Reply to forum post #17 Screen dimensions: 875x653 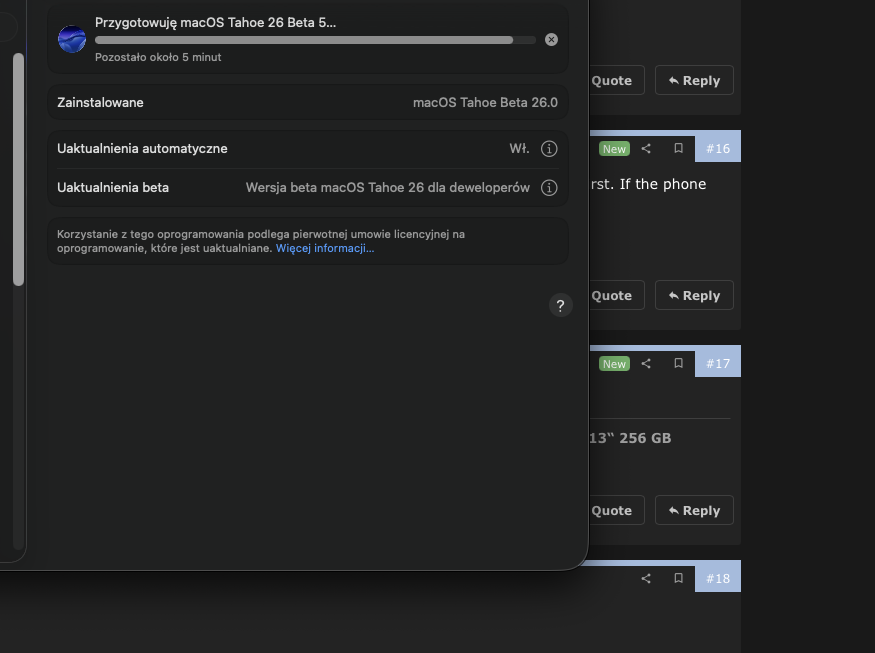click(694, 510)
